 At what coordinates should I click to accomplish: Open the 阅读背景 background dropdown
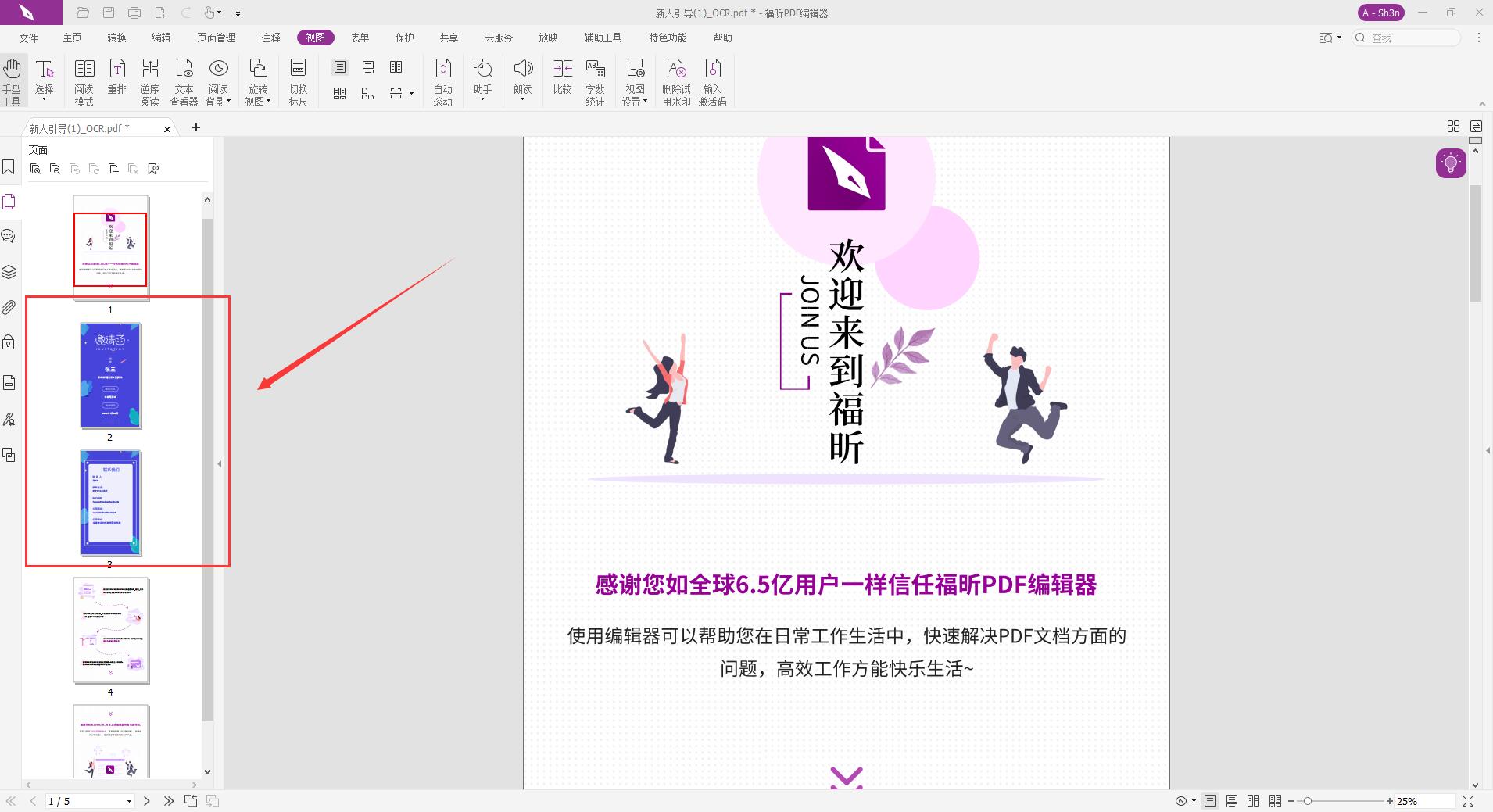click(219, 80)
